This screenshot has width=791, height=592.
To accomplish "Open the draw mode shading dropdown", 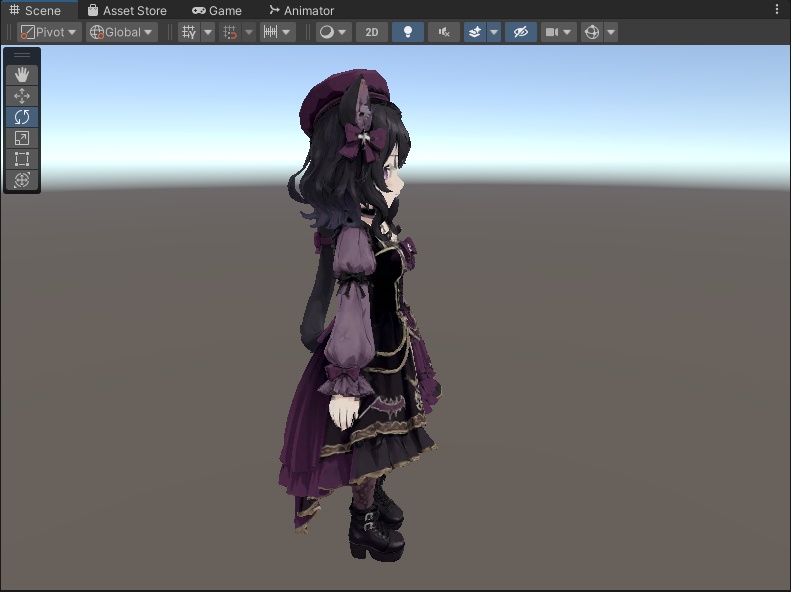I will click(x=333, y=32).
